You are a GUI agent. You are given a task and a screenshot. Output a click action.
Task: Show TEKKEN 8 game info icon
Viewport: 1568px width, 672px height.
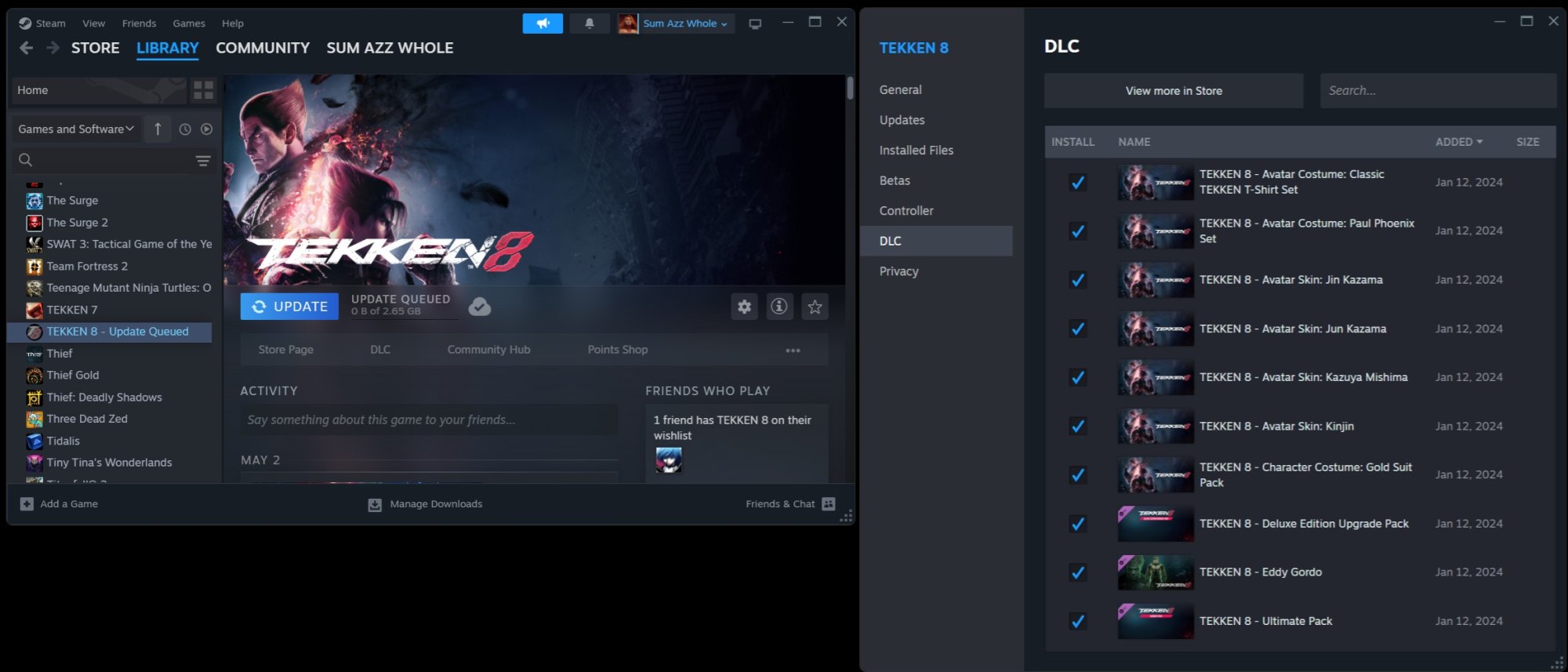(779, 307)
